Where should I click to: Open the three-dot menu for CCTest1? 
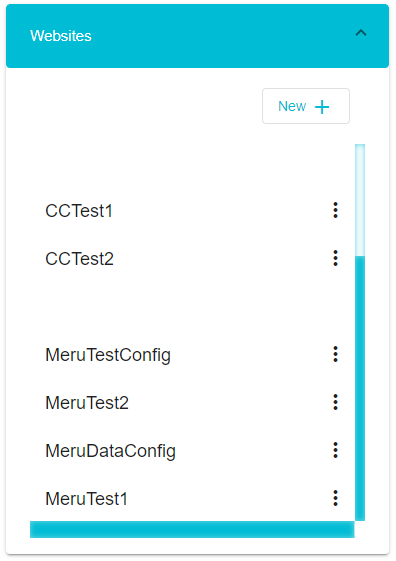tap(335, 210)
